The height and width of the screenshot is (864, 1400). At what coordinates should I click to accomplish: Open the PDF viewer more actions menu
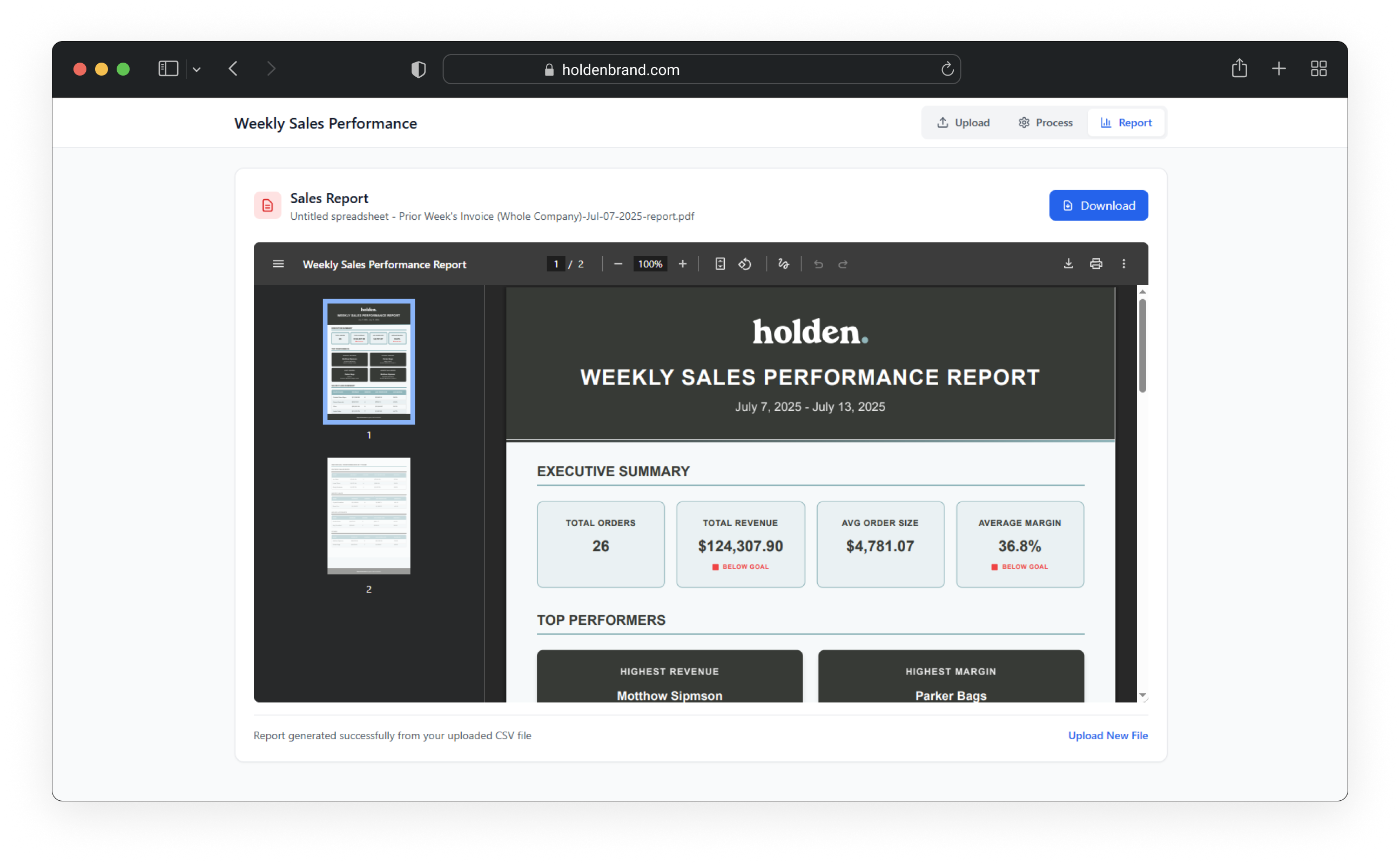(x=1123, y=264)
